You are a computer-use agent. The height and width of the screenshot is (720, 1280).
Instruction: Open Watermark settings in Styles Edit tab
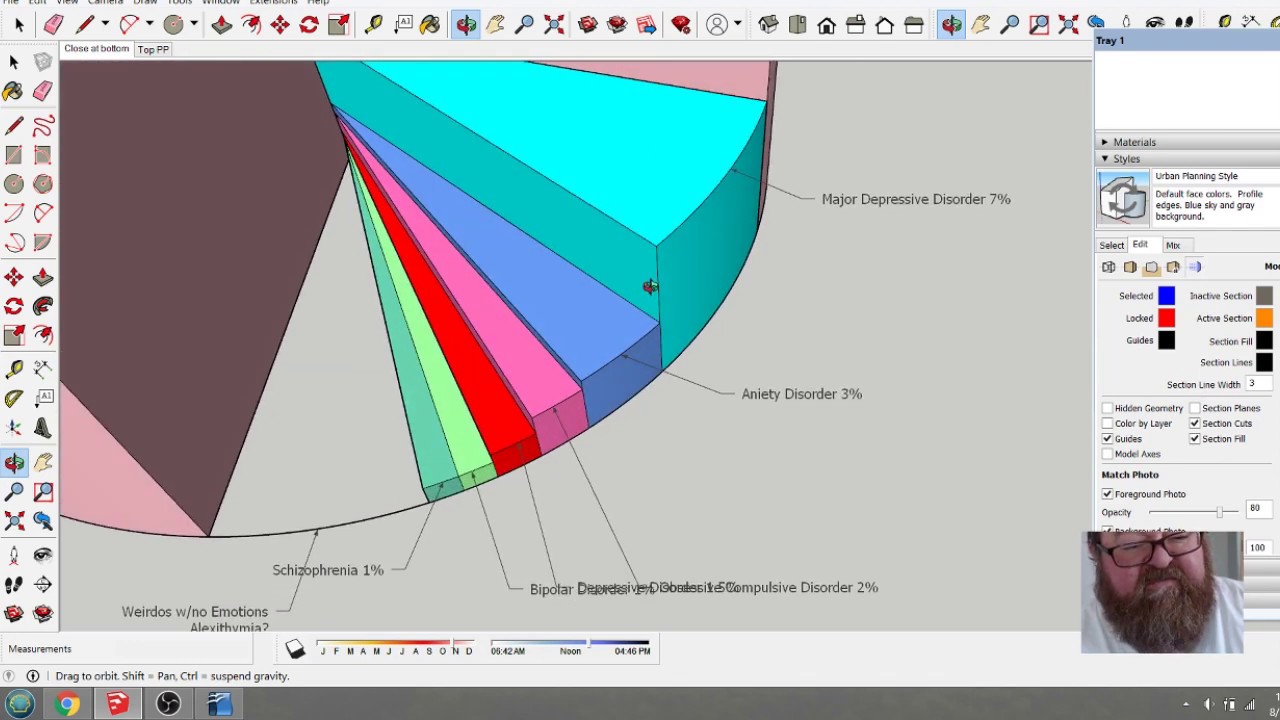(1173, 267)
